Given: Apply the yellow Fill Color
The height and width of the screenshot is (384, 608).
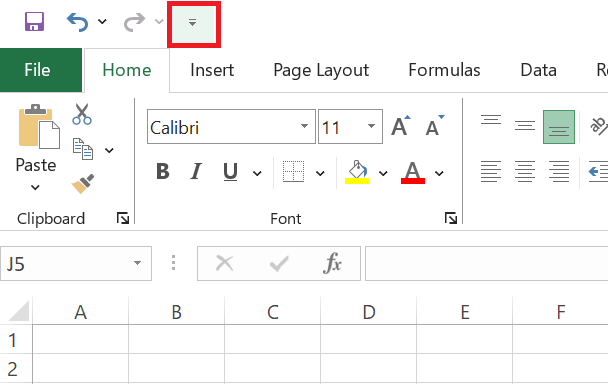Looking at the screenshot, I should pyautogui.click(x=357, y=172).
